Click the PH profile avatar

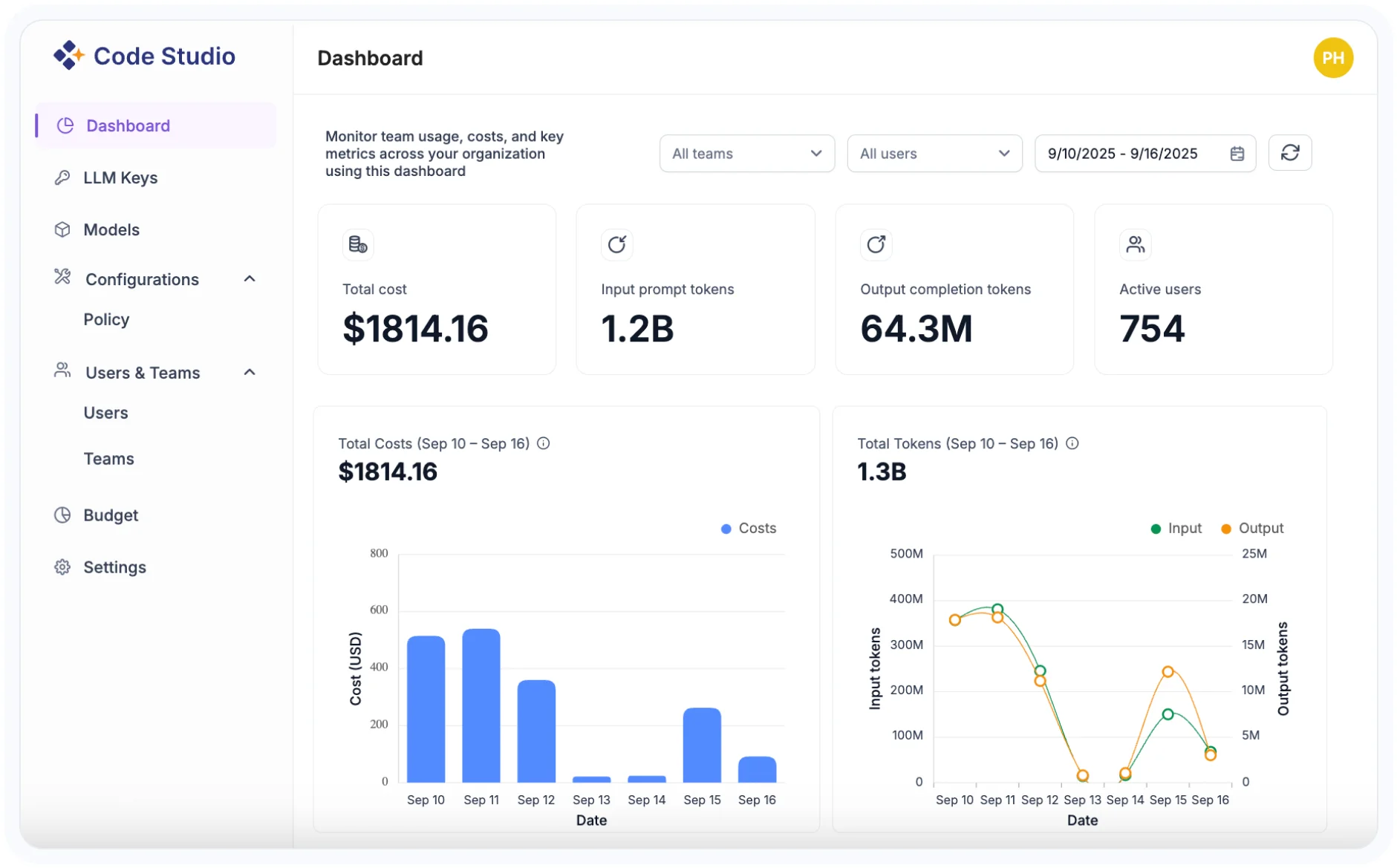tap(1333, 57)
